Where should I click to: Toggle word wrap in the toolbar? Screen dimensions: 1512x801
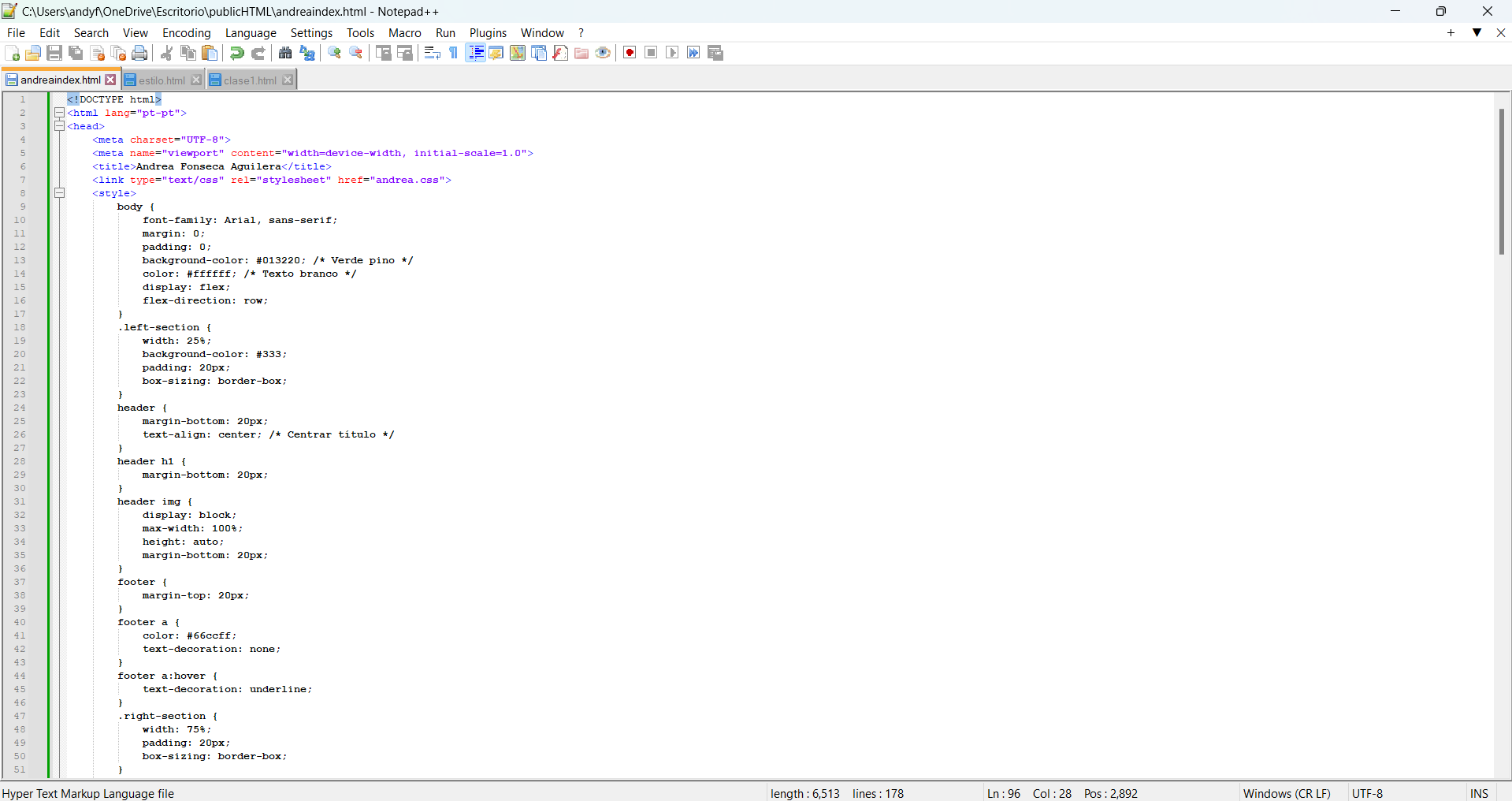432,53
